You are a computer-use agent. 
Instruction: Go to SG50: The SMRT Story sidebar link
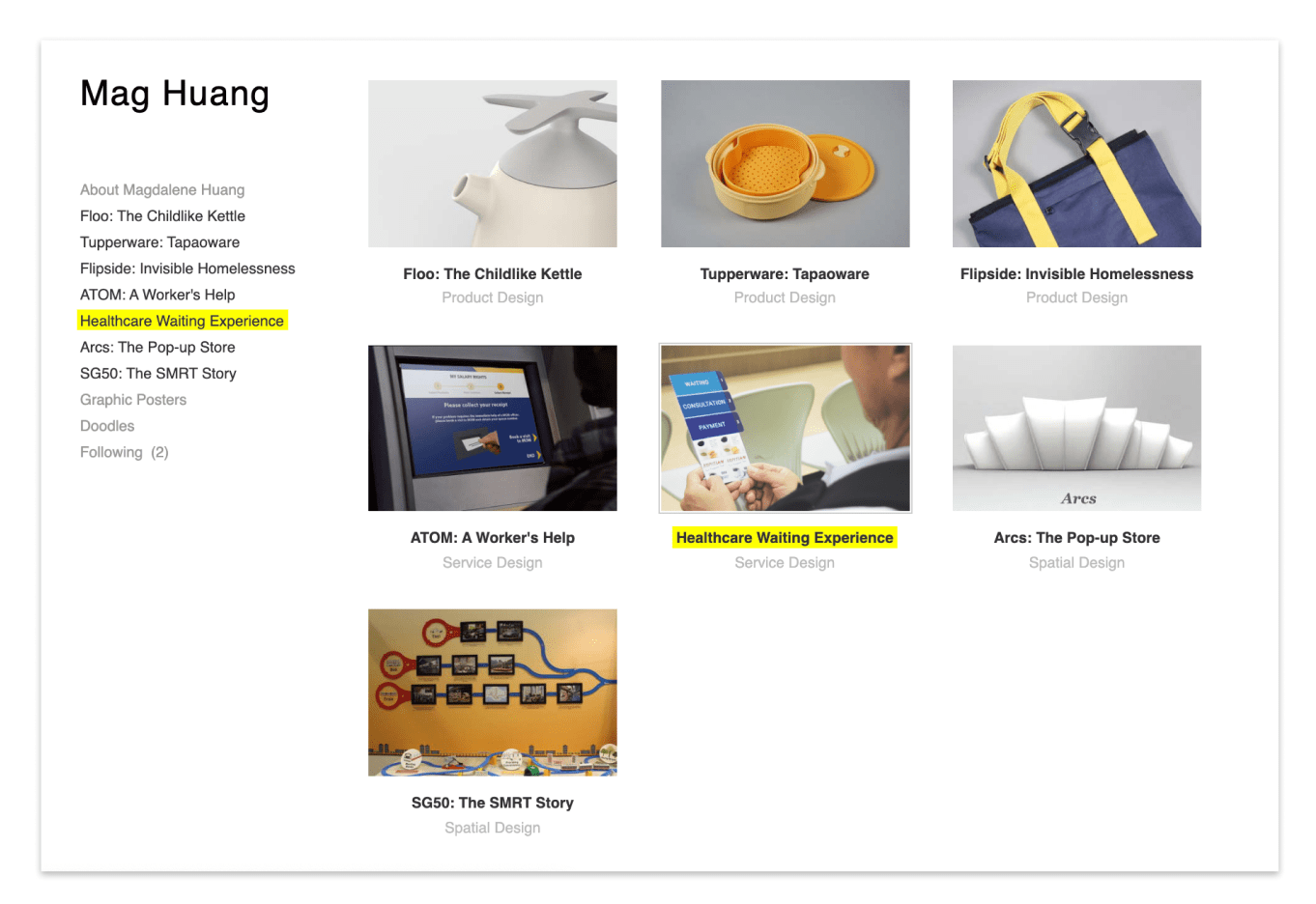click(x=158, y=373)
